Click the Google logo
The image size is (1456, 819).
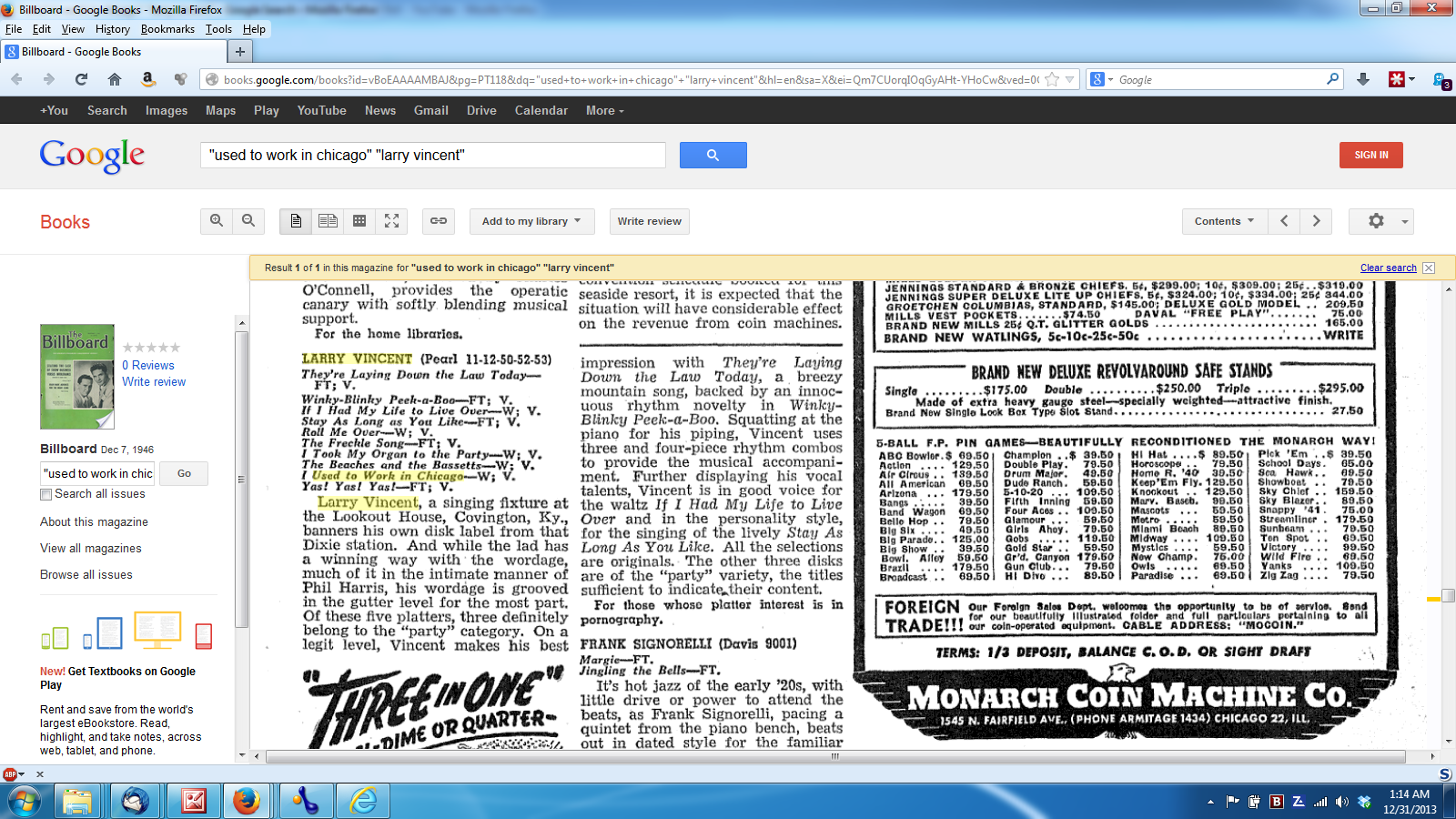coord(92,155)
